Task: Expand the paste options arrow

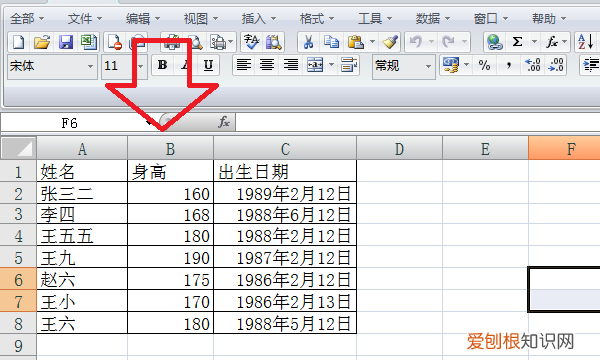Action: tap(372, 41)
